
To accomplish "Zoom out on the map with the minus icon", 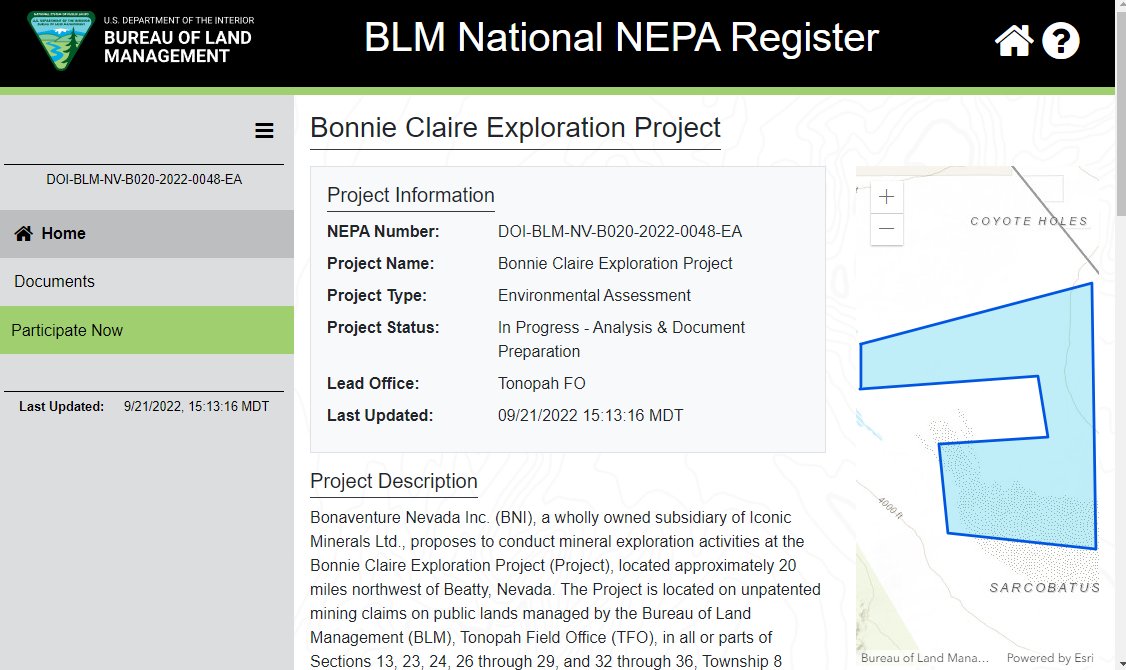I will tap(886, 230).
